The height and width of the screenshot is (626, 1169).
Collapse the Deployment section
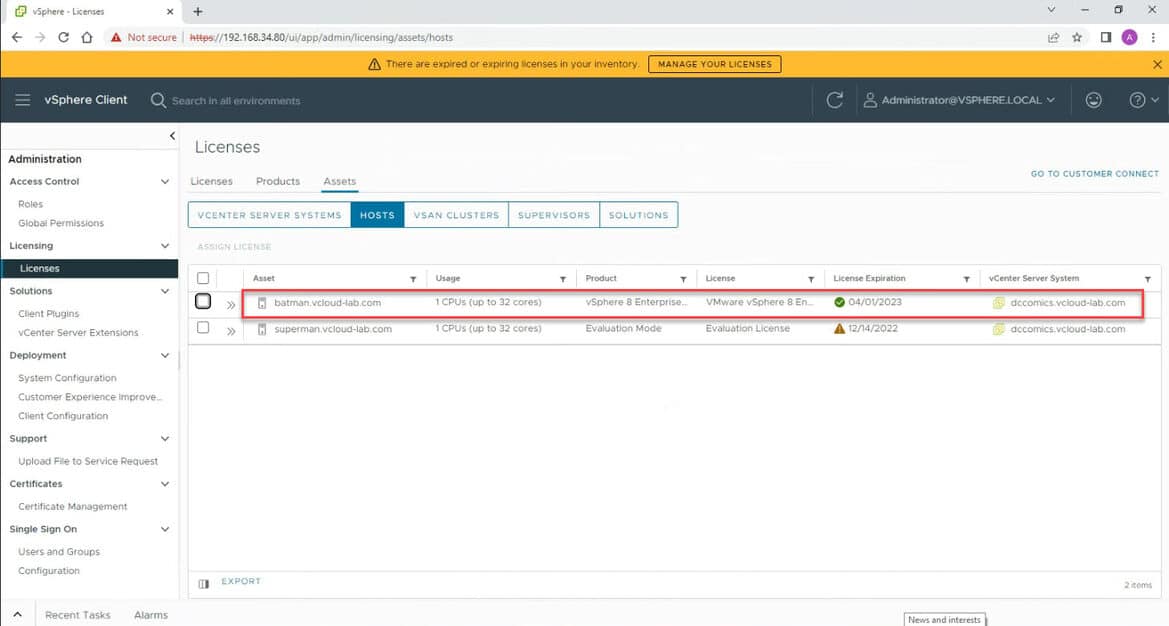click(x=165, y=355)
